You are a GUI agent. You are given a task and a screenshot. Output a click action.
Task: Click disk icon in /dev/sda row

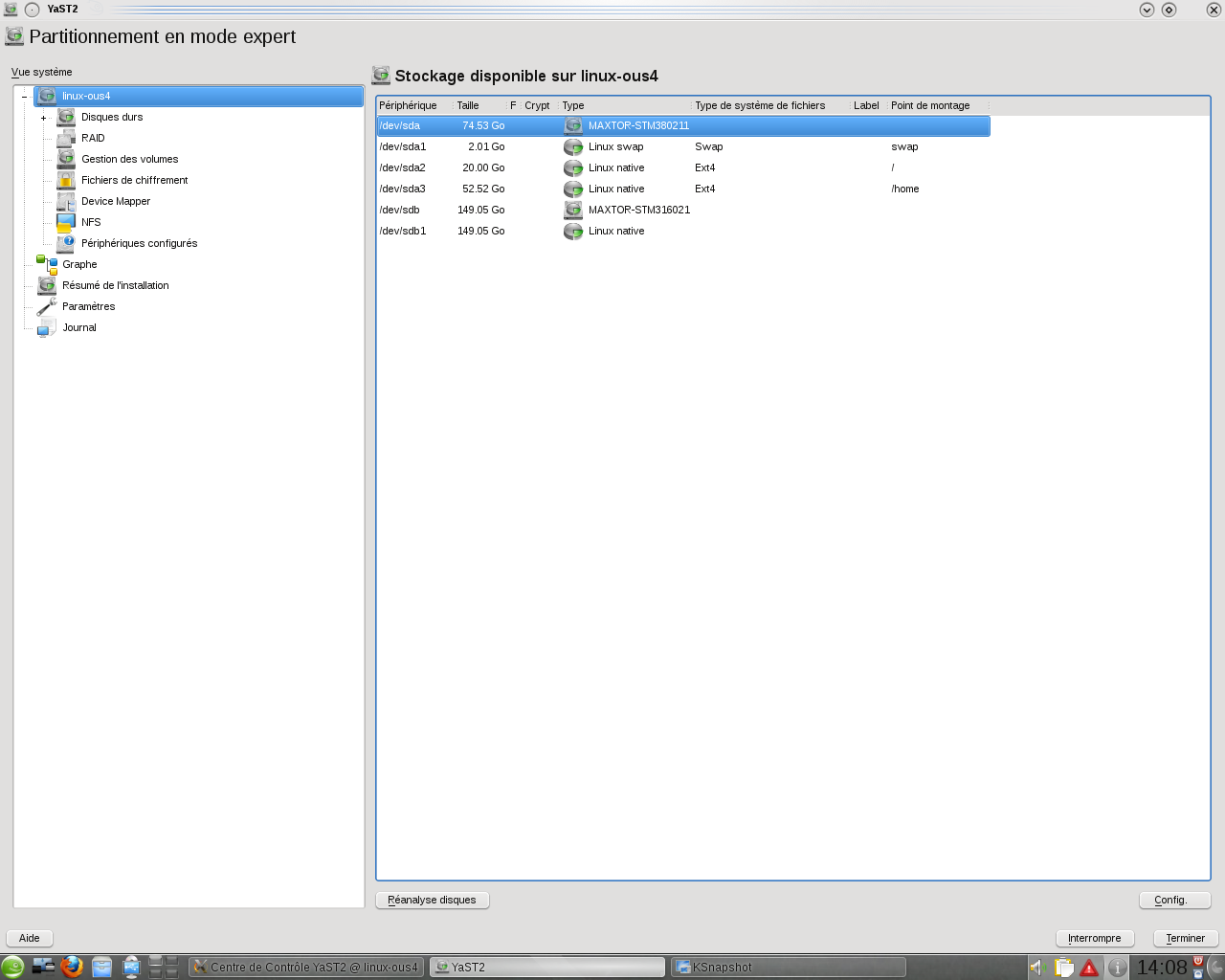pyautogui.click(x=573, y=125)
